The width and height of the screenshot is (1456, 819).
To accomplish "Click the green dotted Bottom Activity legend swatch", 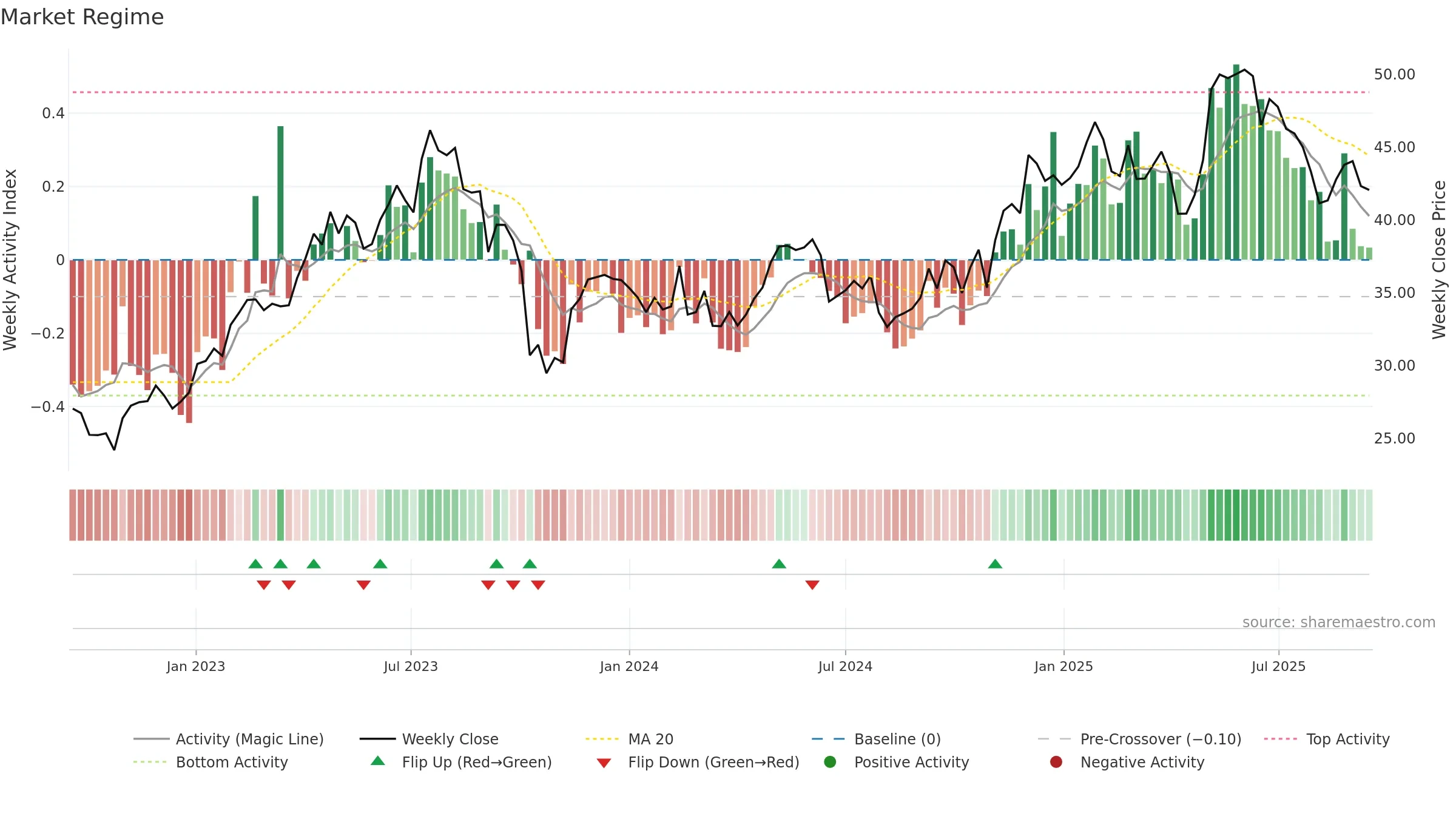I will pos(150,762).
